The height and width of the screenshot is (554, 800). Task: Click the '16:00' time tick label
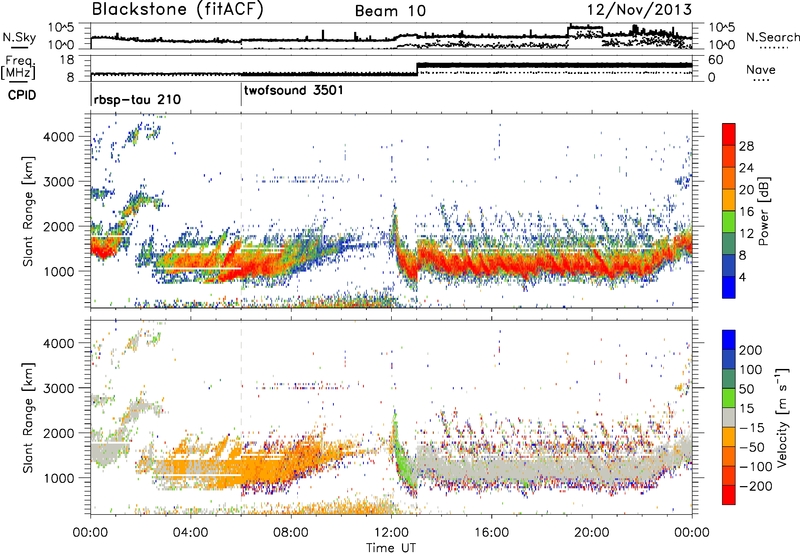[x=491, y=533]
